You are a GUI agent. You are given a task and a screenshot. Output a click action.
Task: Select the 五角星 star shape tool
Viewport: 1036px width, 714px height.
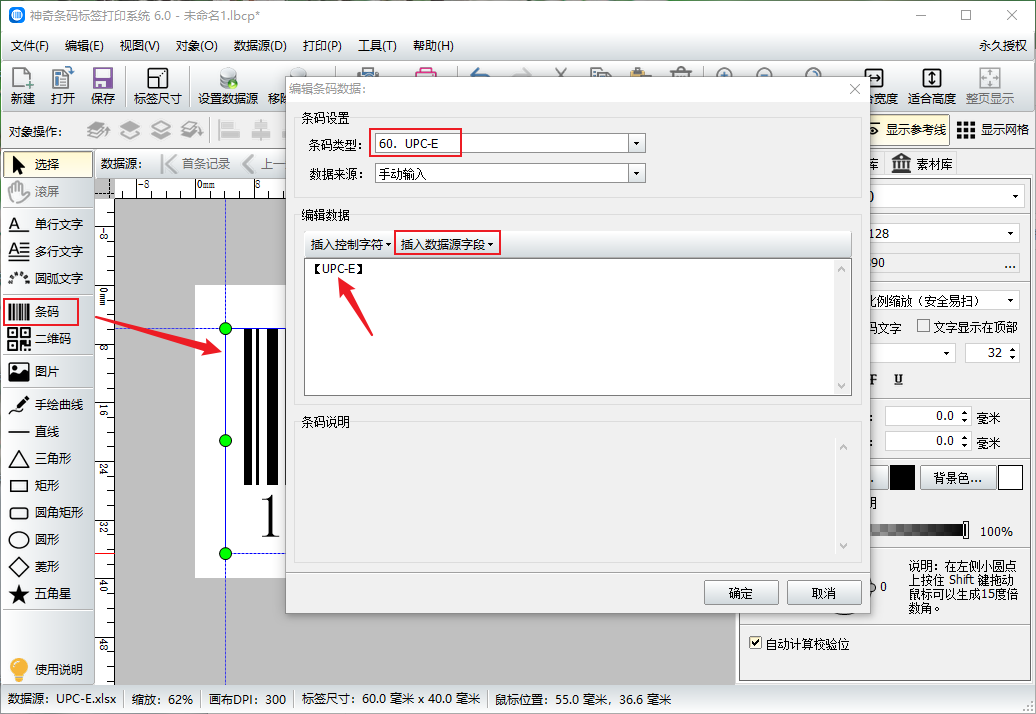(x=47, y=594)
